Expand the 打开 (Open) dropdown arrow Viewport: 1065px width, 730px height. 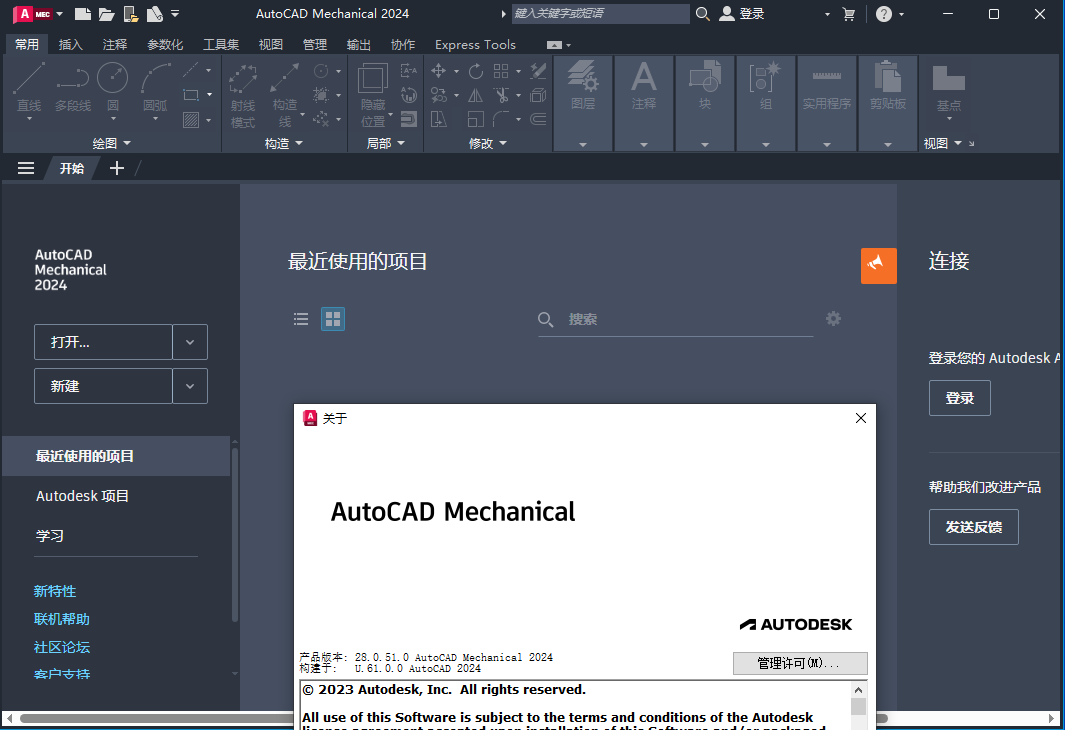(189, 342)
